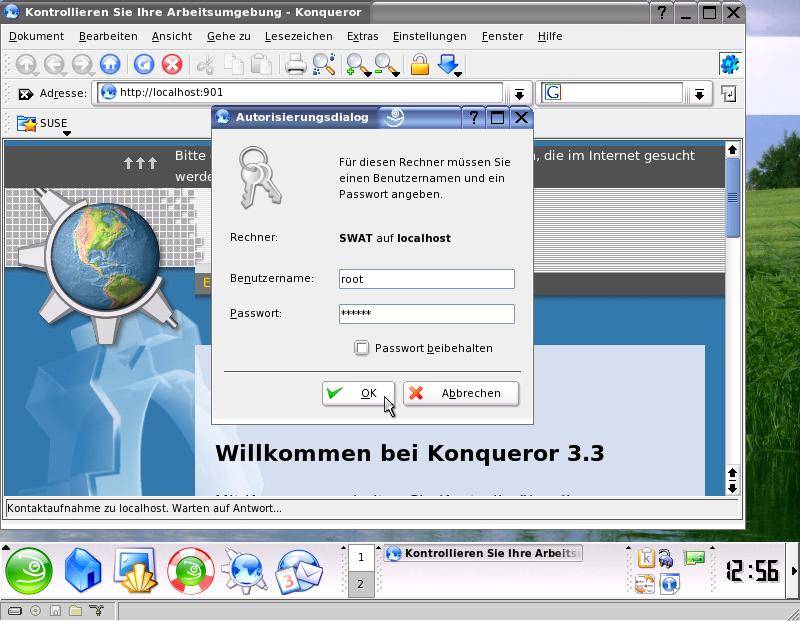Click the Forward navigation toolbar arrow
Image resolution: width=800 pixels, height=621 pixels.
coord(82,65)
